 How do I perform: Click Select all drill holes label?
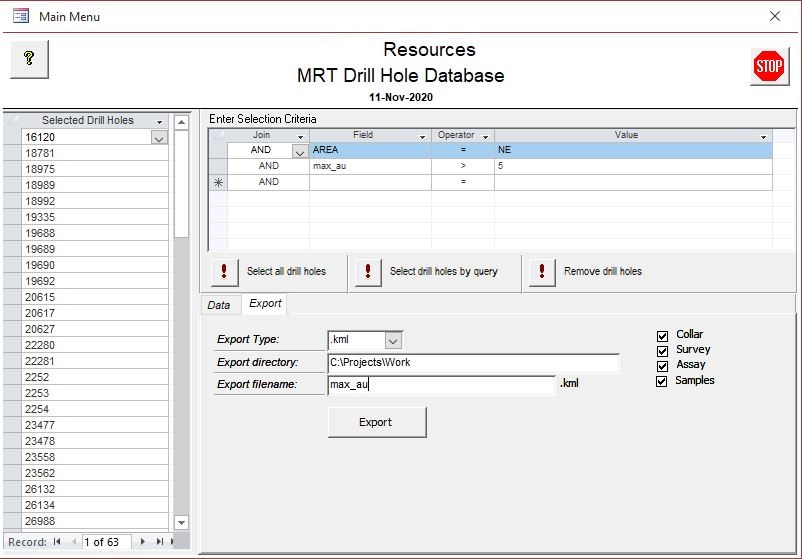click(x=286, y=271)
